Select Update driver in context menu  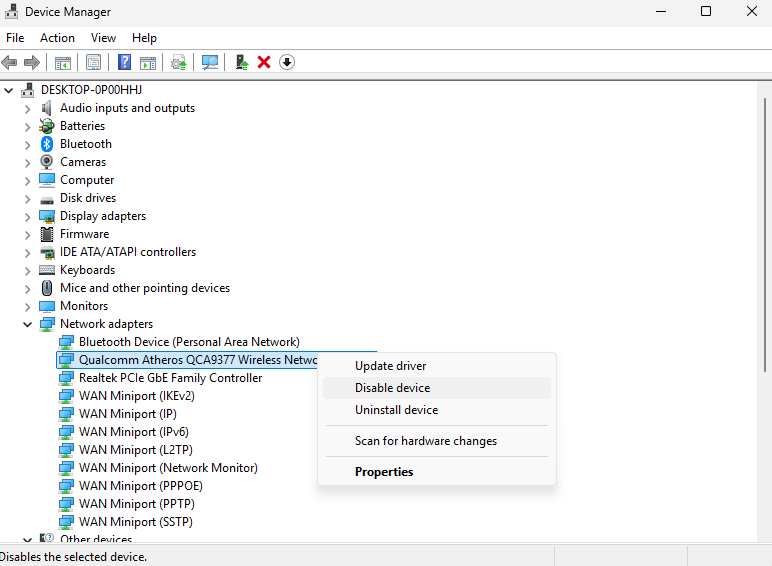pyautogui.click(x=390, y=366)
